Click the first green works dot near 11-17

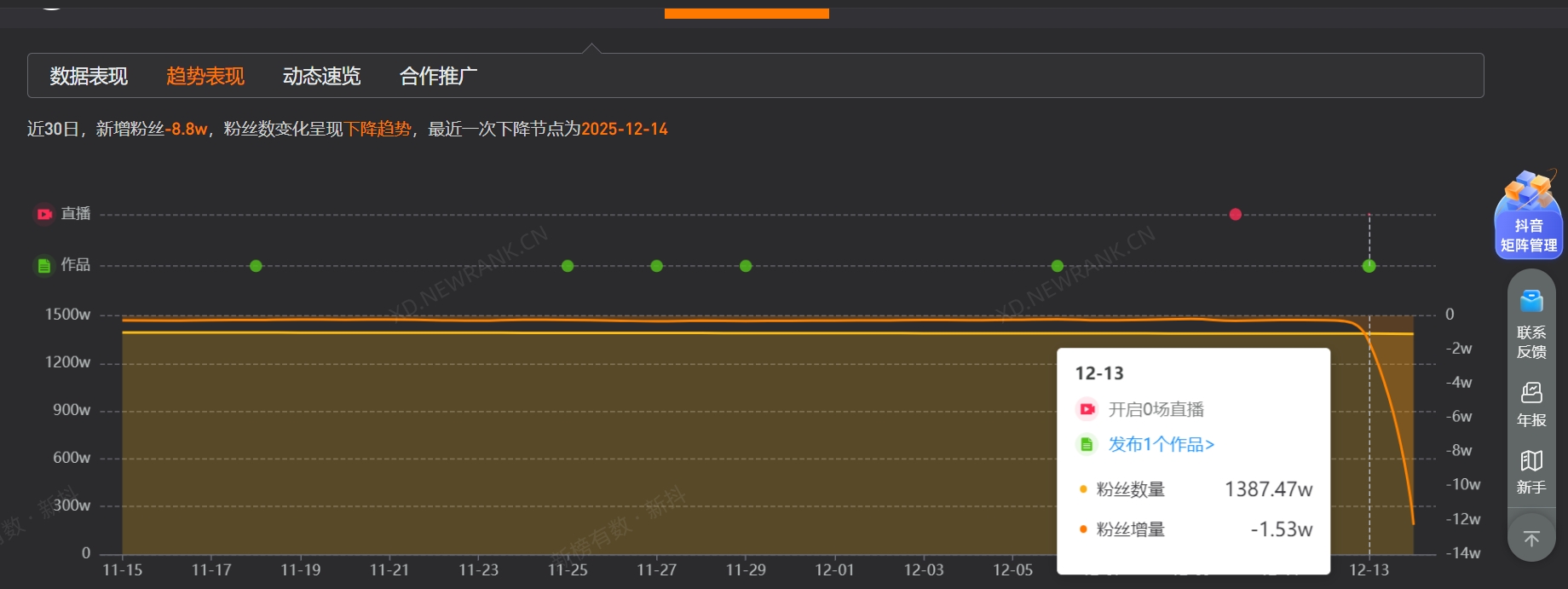(256, 266)
